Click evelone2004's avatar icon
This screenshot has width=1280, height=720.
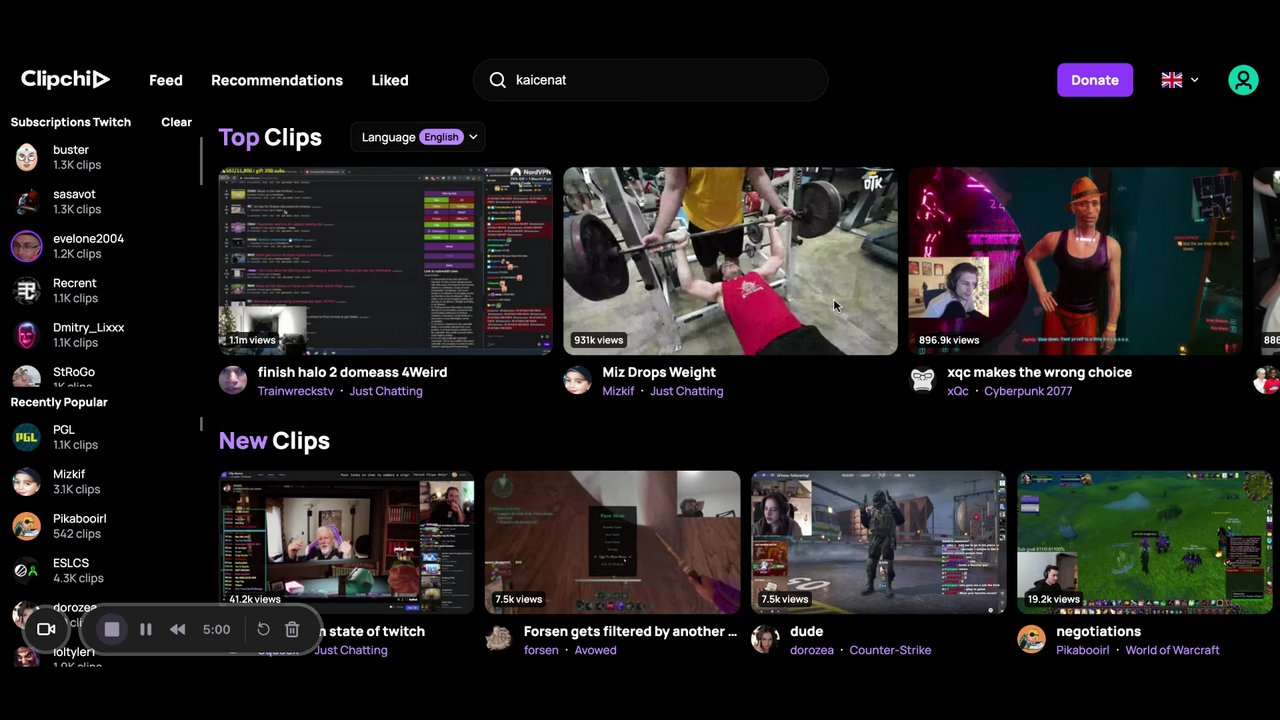(27, 246)
